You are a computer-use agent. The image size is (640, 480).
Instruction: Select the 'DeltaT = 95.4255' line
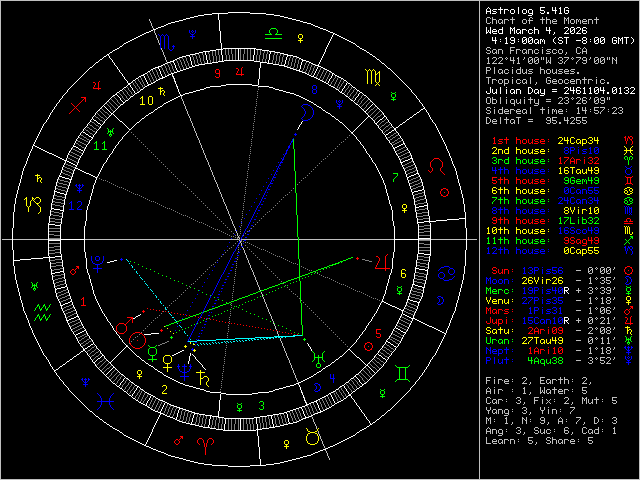click(536, 121)
